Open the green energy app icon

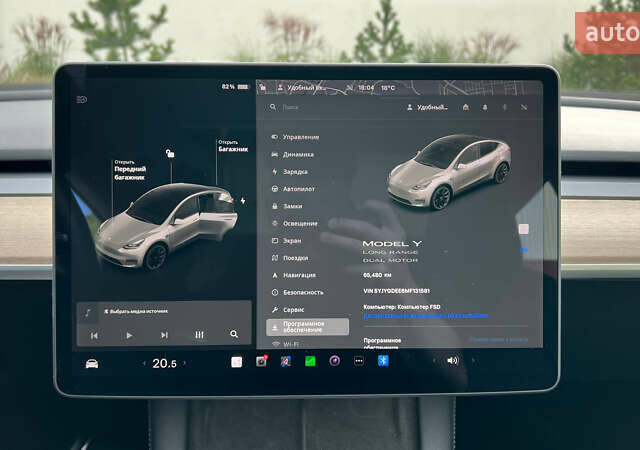[x=310, y=361]
